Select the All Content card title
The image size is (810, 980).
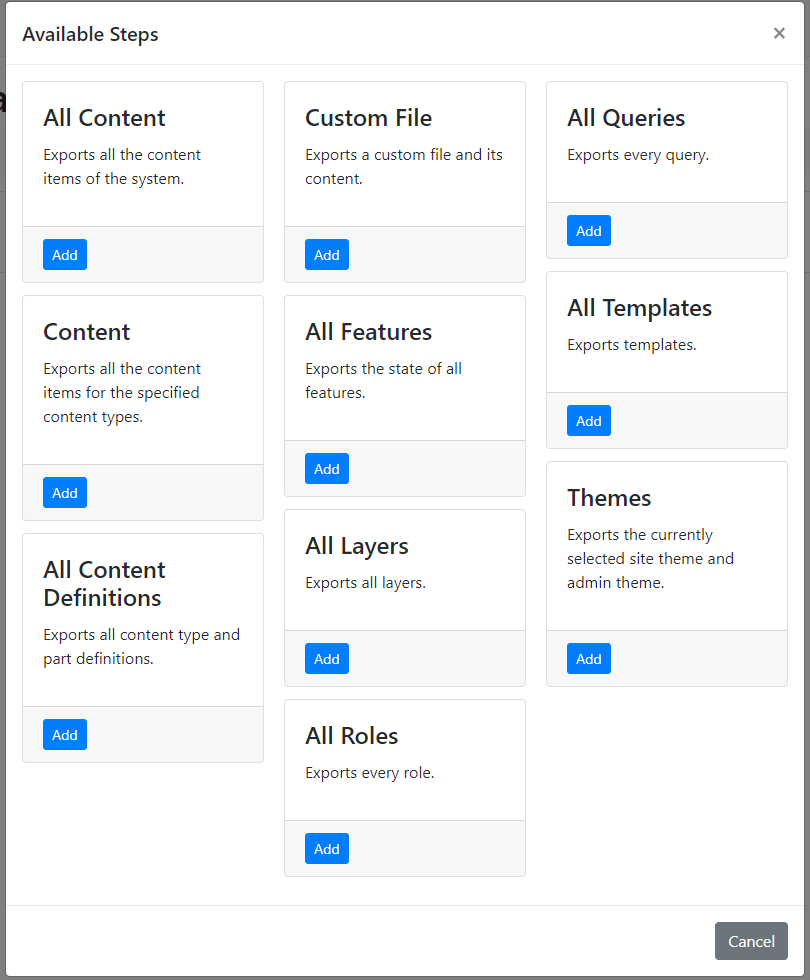(104, 118)
